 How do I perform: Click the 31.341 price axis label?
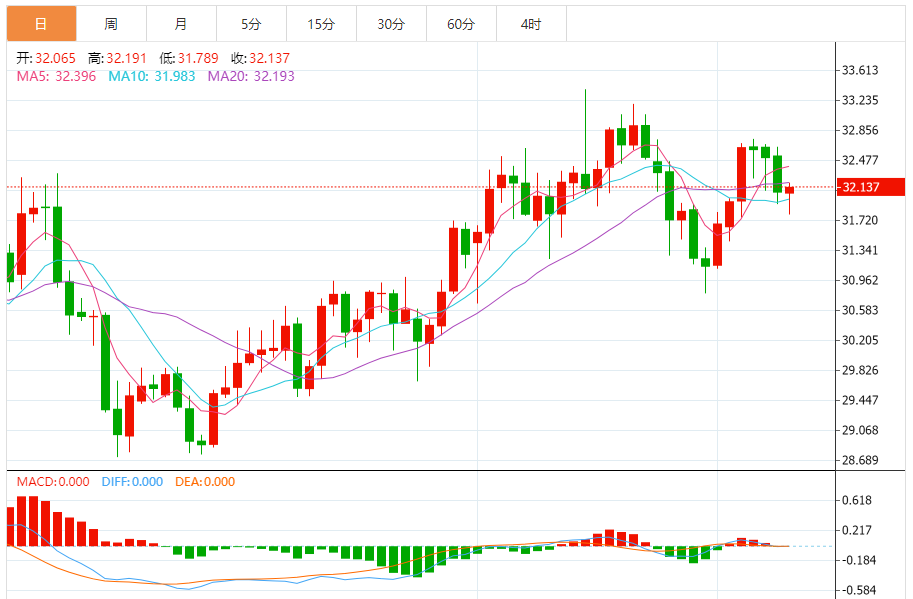coord(860,250)
